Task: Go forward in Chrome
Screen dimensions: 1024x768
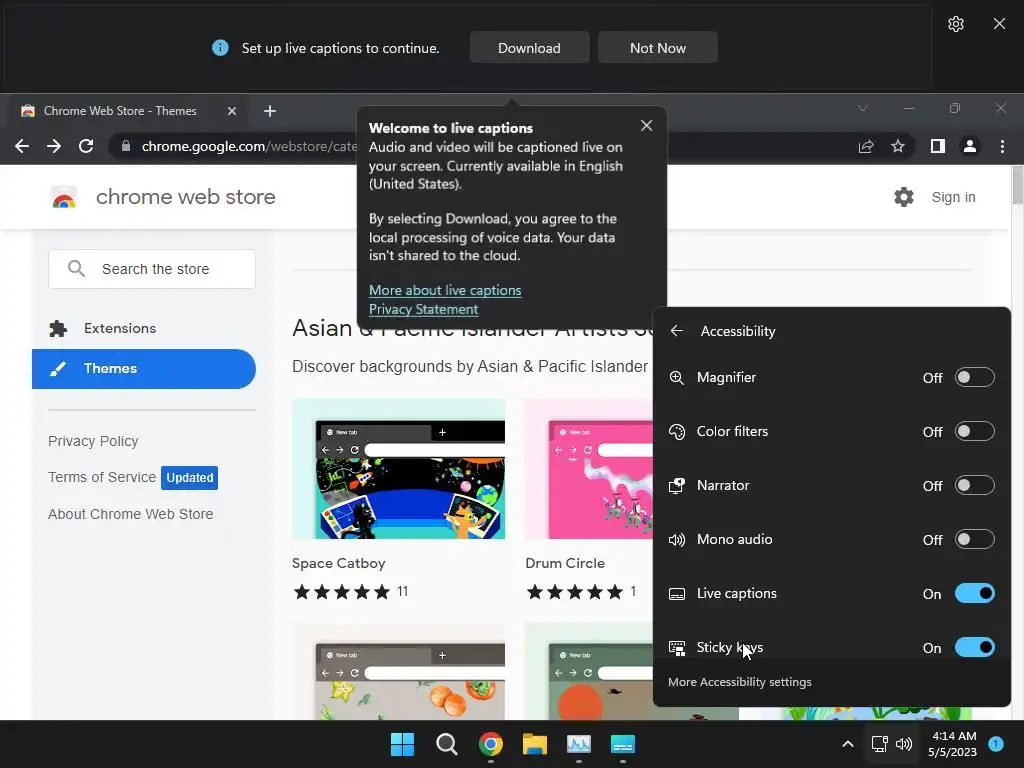Action: click(x=54, y=146)
